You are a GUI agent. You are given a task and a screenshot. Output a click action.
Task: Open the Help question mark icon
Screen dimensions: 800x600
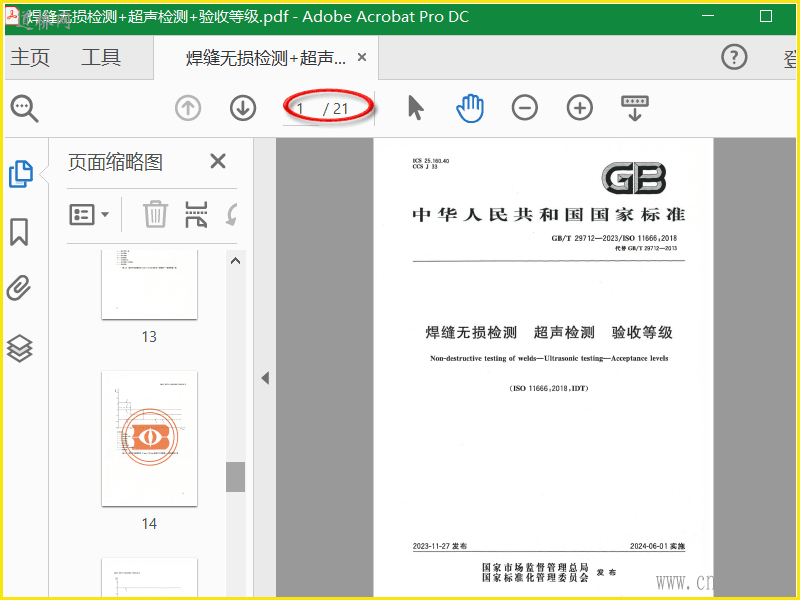[734, 57]
